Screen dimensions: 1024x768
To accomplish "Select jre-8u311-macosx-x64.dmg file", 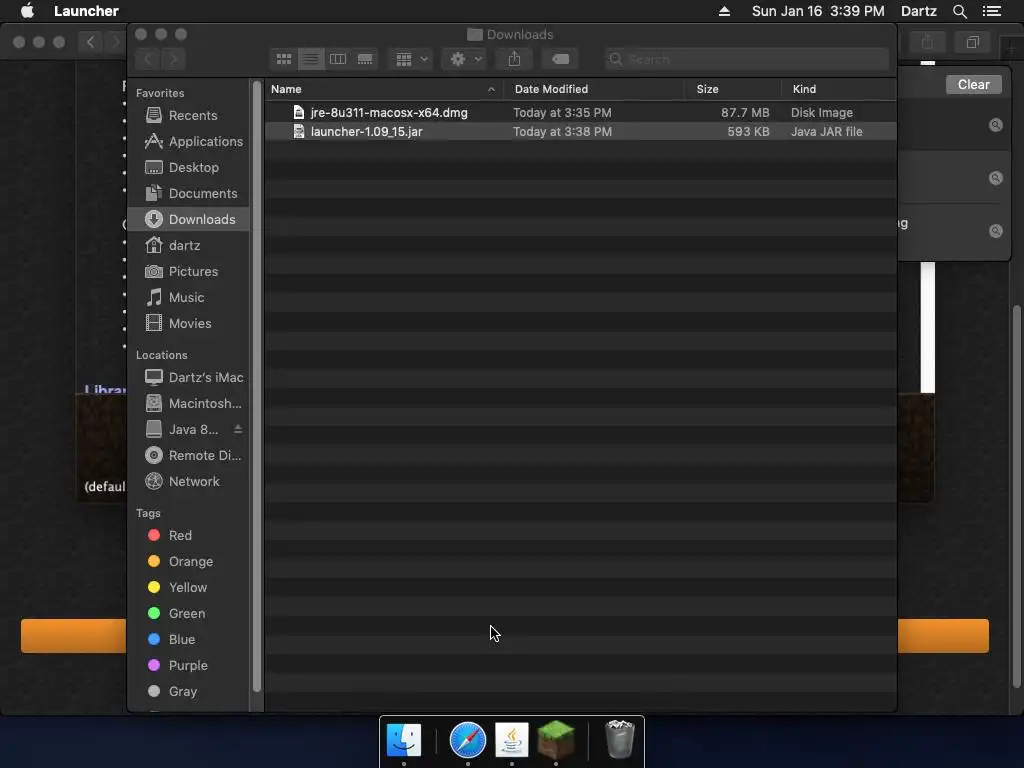I will click(581, 113).
